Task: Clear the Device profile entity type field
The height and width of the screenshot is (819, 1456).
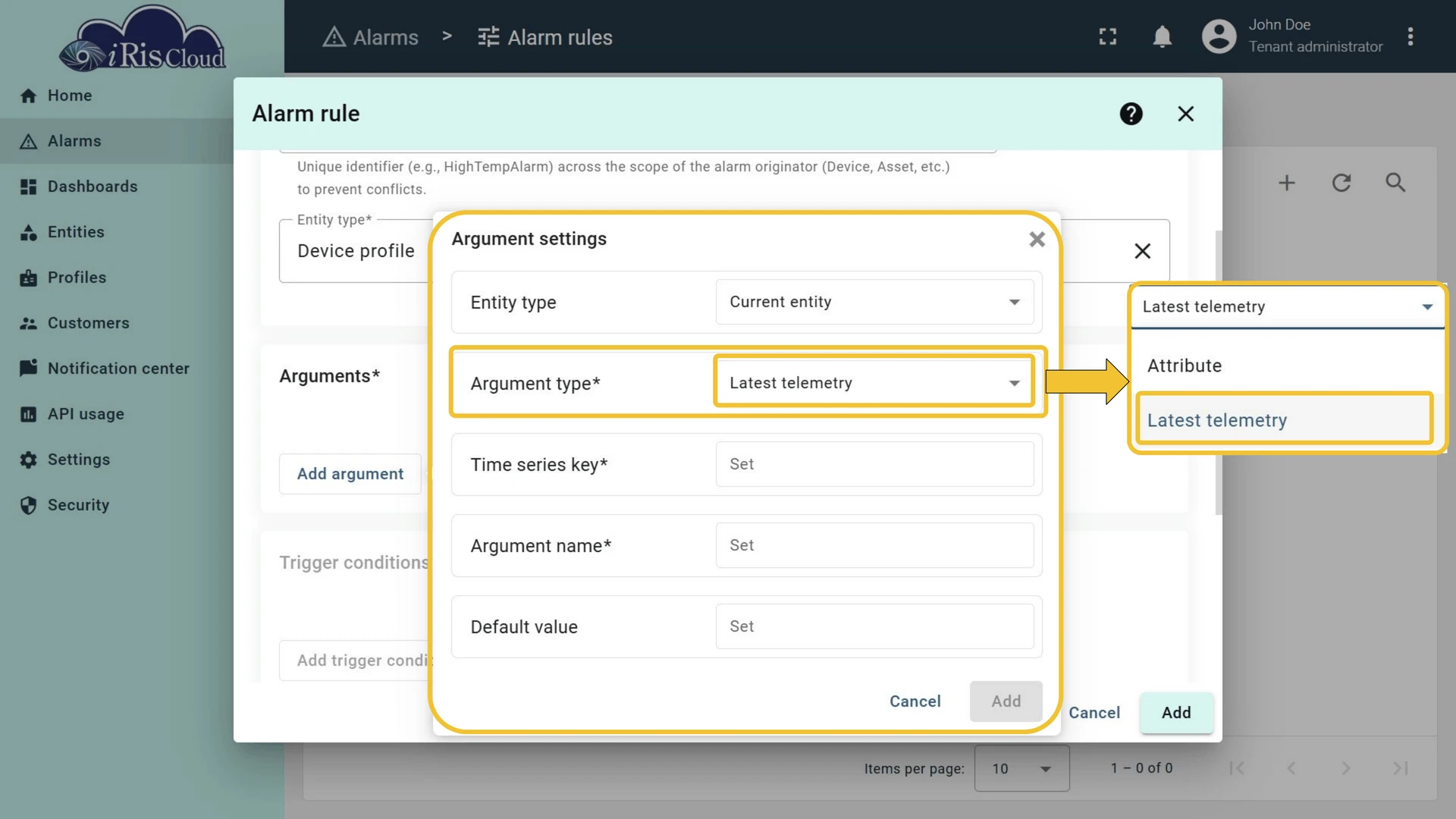Action: 1142,251
